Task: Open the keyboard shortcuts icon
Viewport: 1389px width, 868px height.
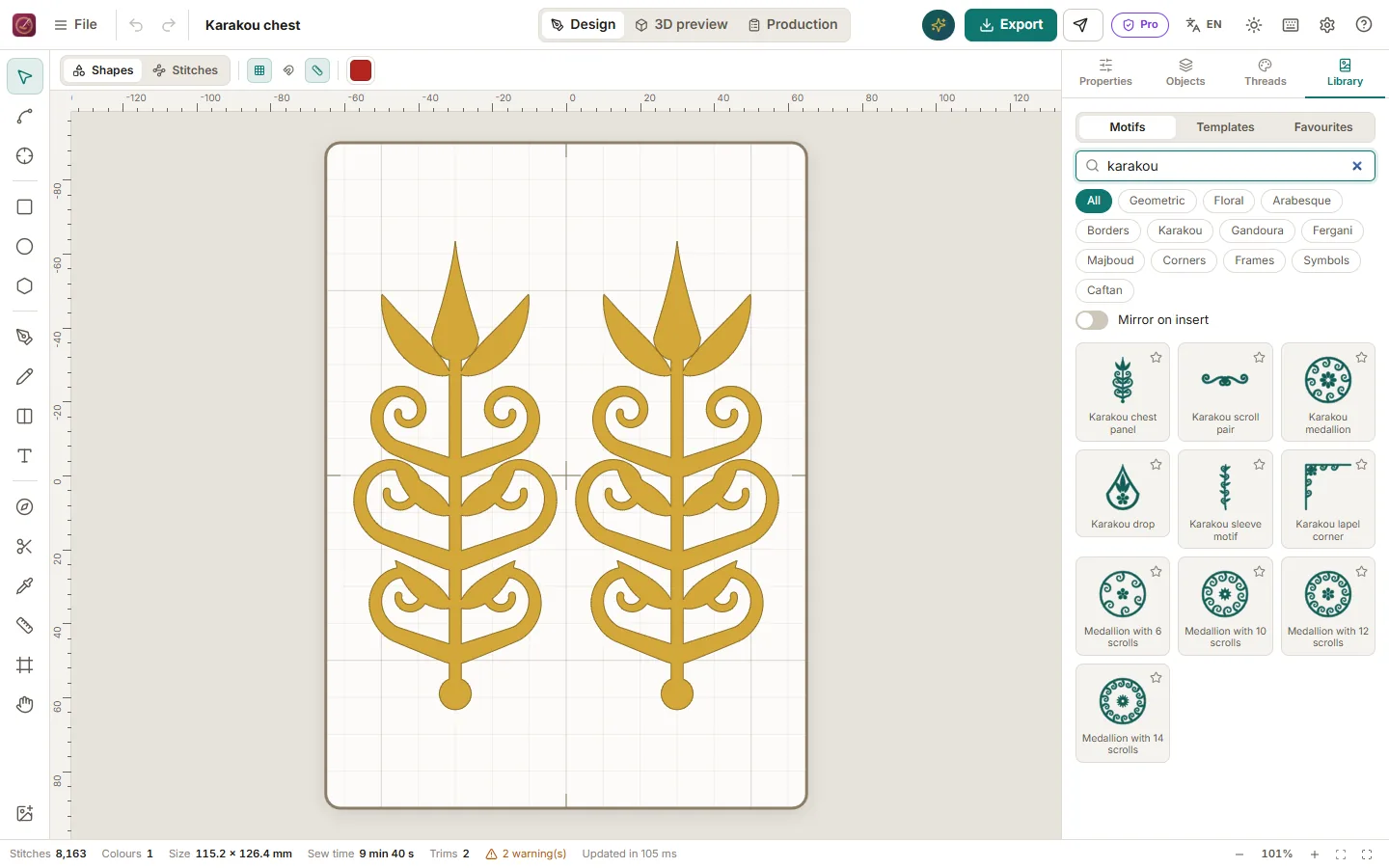Action: (x=1291, y=25)
